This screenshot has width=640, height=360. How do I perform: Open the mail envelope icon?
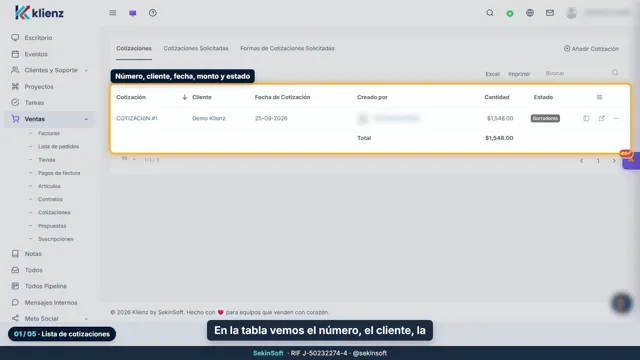pos(550,13)
